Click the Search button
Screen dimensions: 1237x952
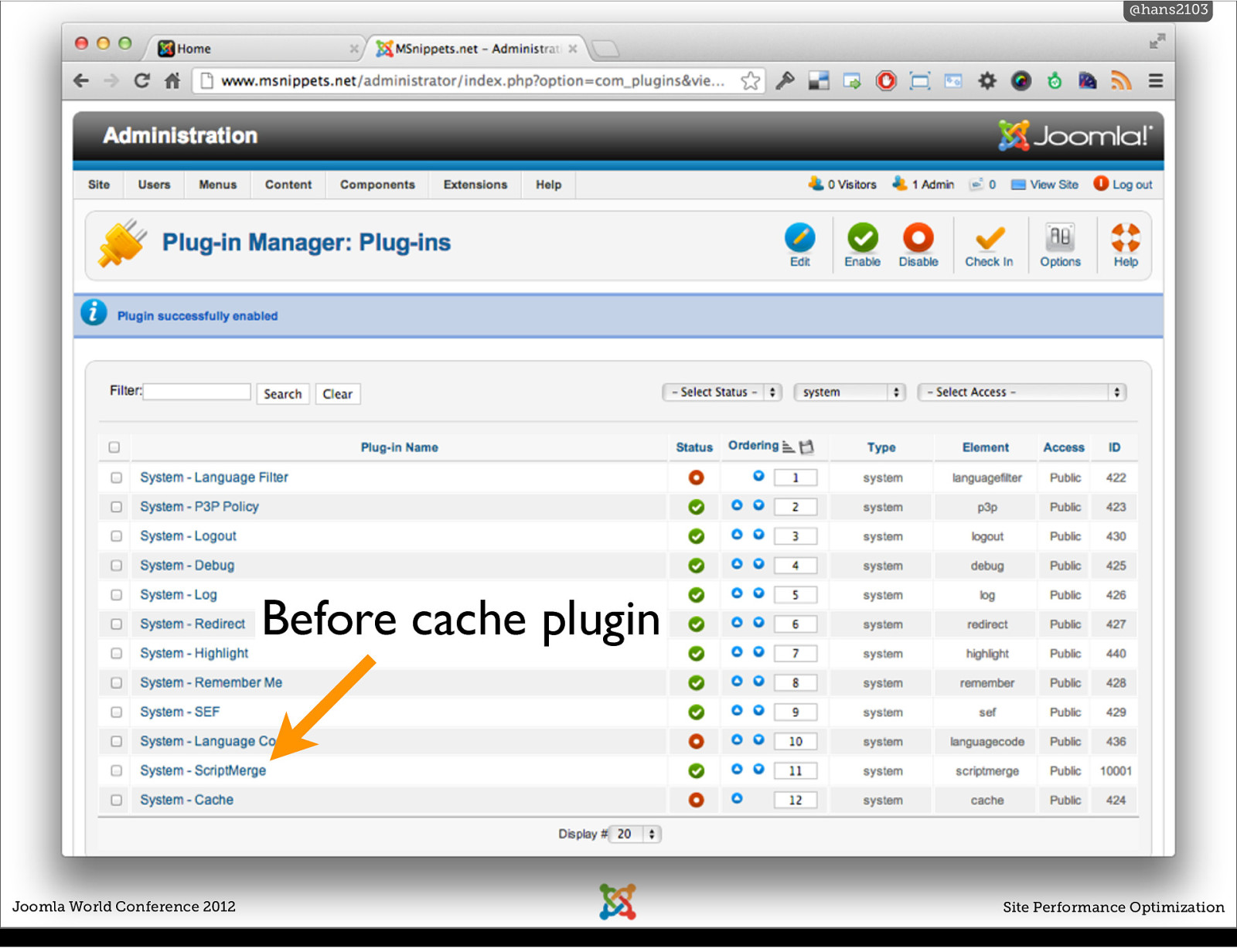[283, 394]
